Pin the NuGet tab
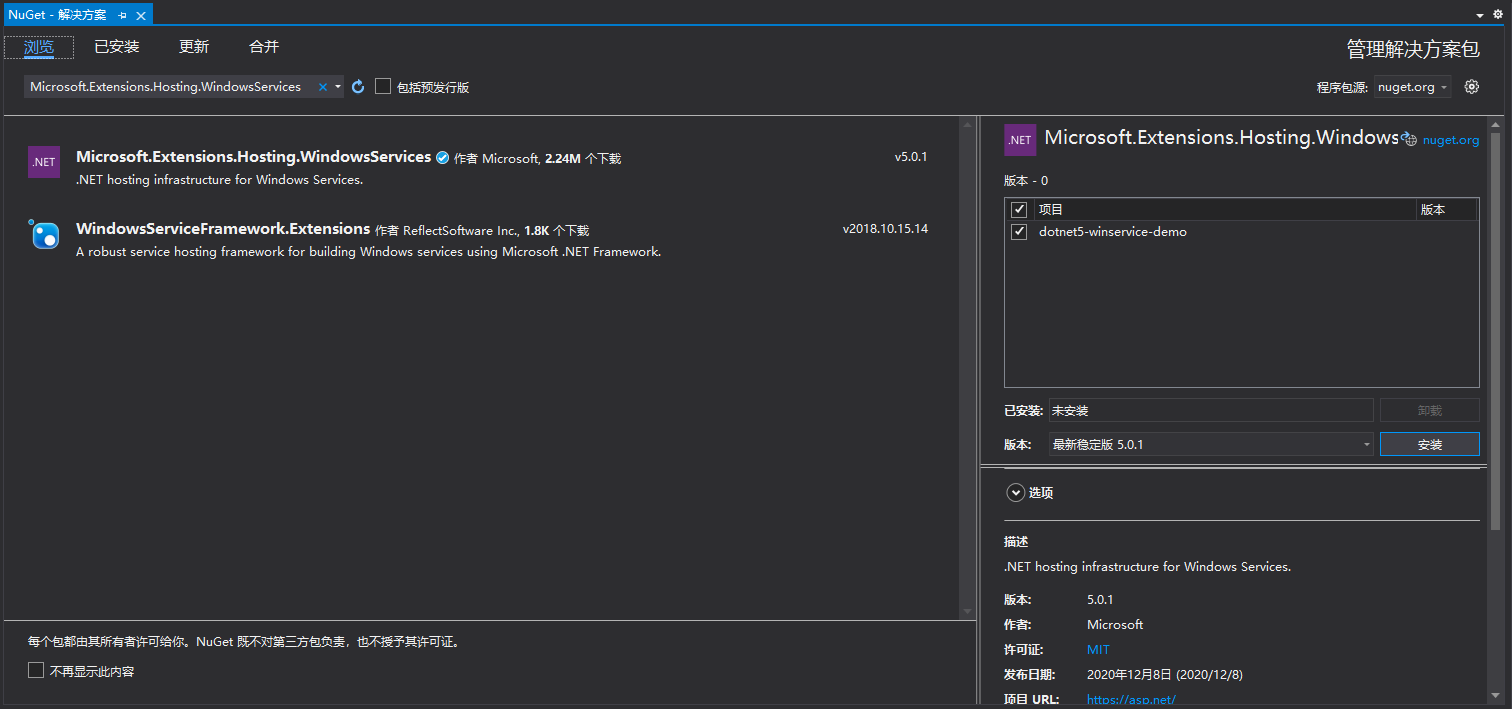1512x709 pixels. 122,15
